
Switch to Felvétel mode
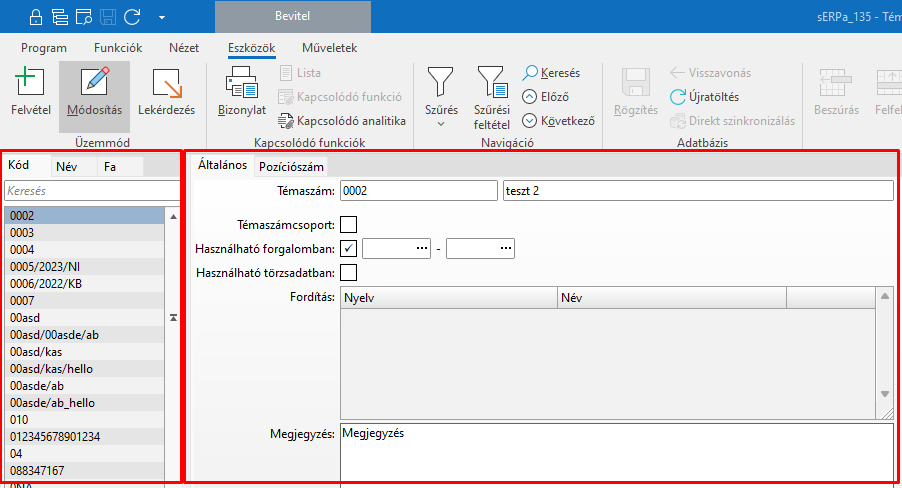point(30,92)
